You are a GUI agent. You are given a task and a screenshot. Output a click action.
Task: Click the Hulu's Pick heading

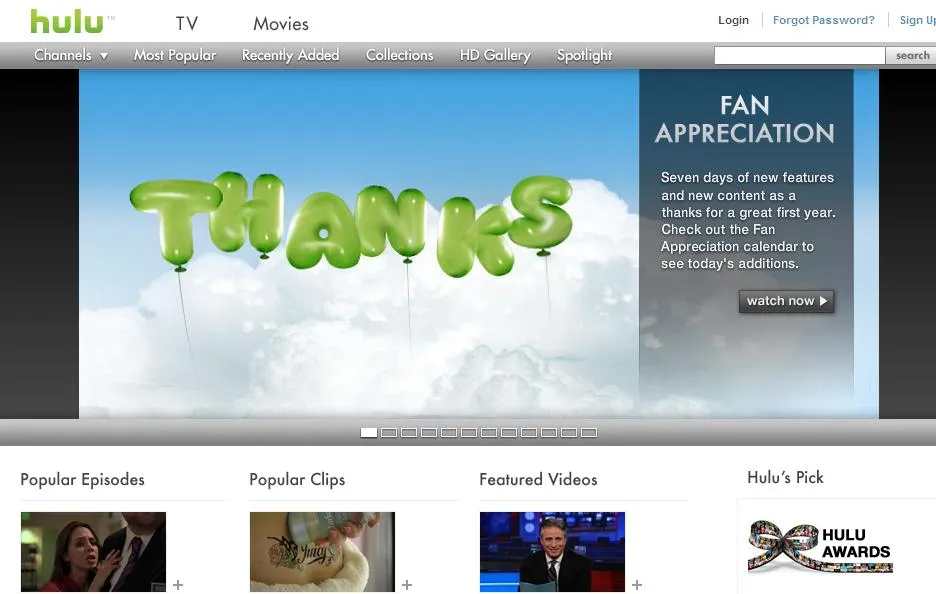tap(785, 477)
